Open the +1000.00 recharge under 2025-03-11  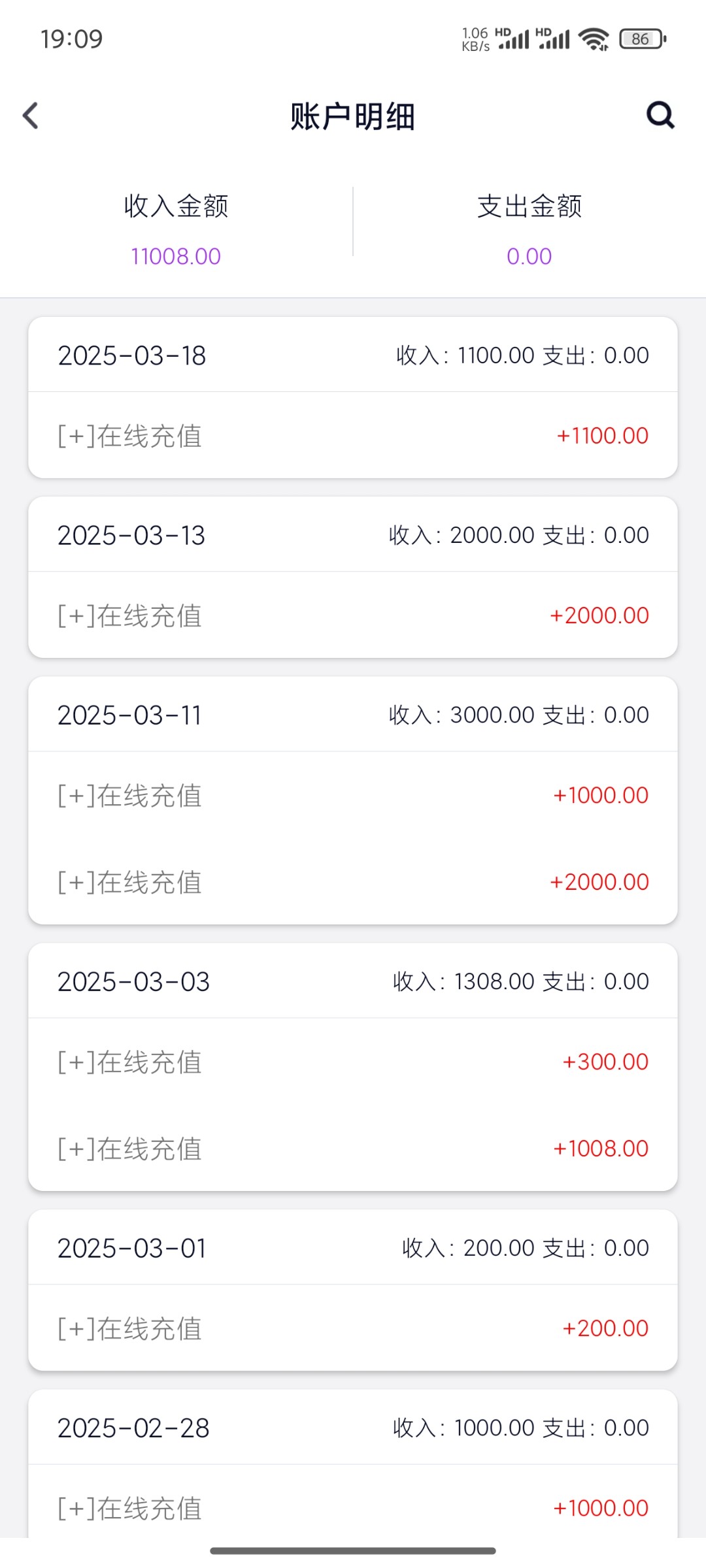click(x=353, y=795)
